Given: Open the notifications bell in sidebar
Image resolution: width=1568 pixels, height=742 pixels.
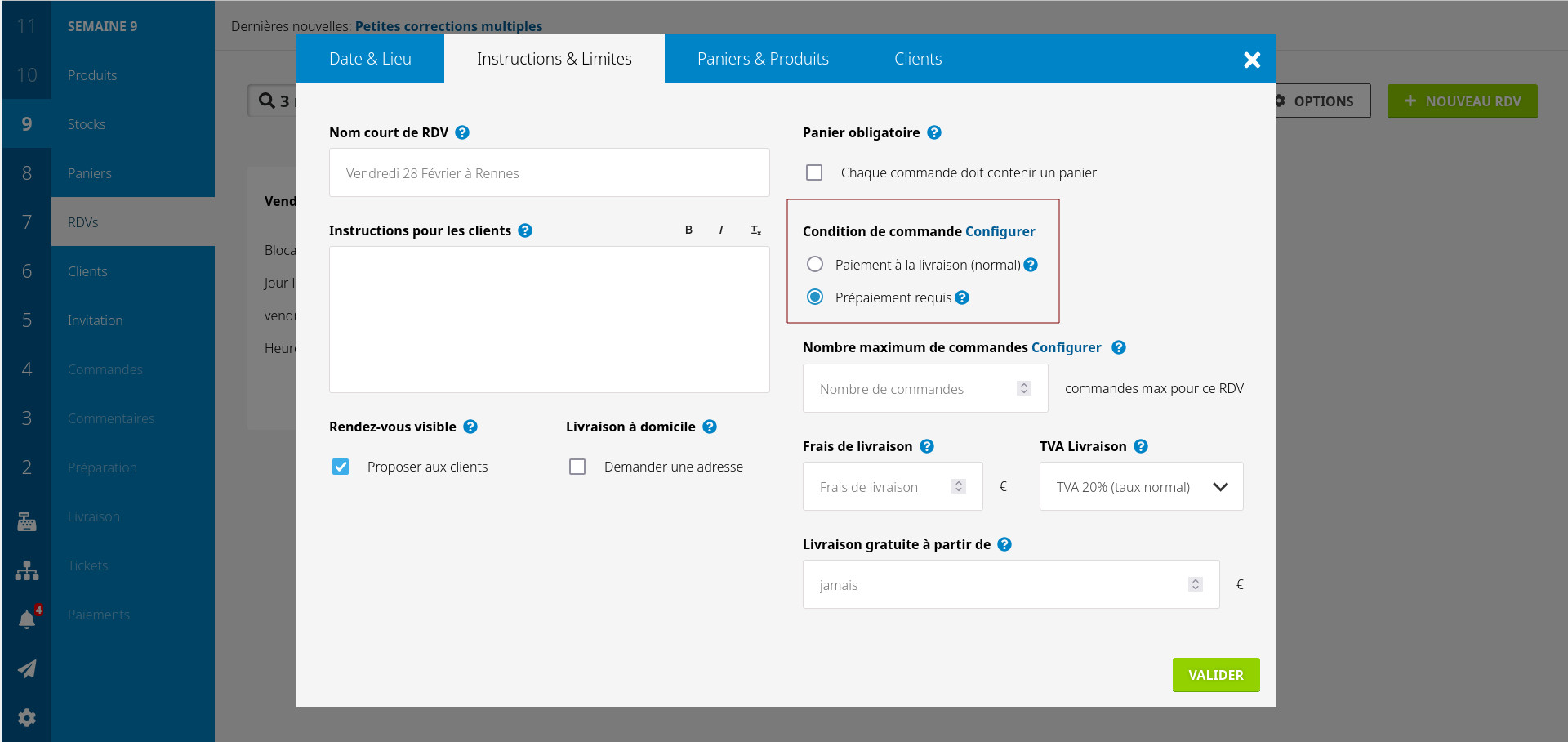Looking at the screenshot, I should click(27, 619).
